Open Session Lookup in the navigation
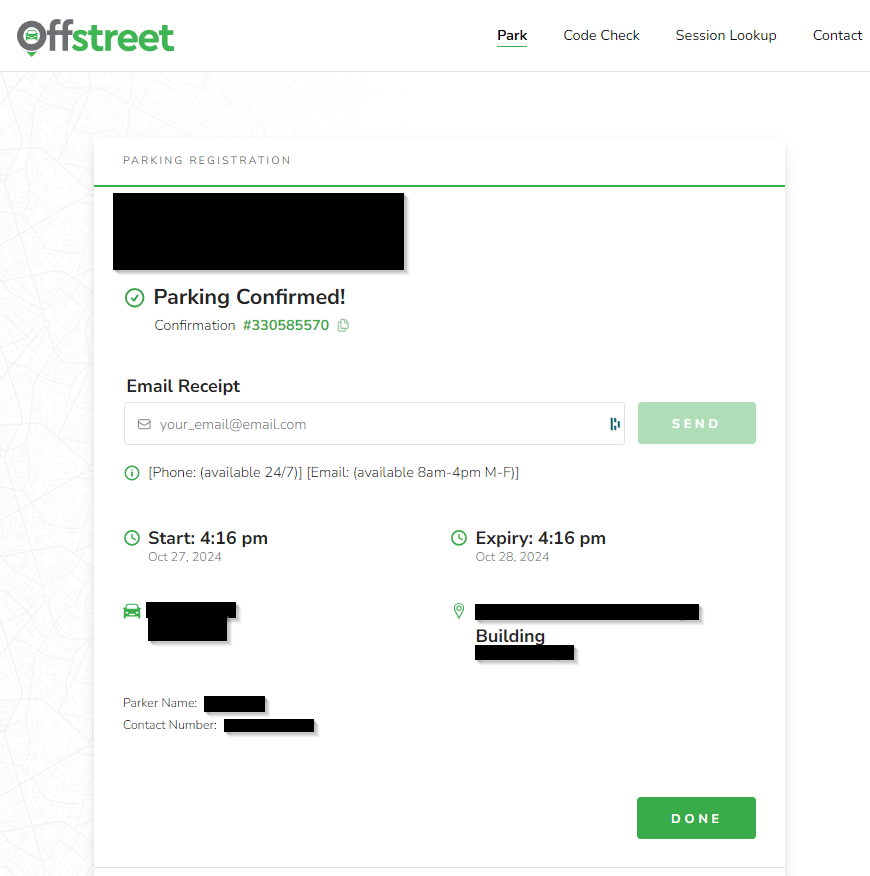The image size is (870, 876). [x=726, y=35]
